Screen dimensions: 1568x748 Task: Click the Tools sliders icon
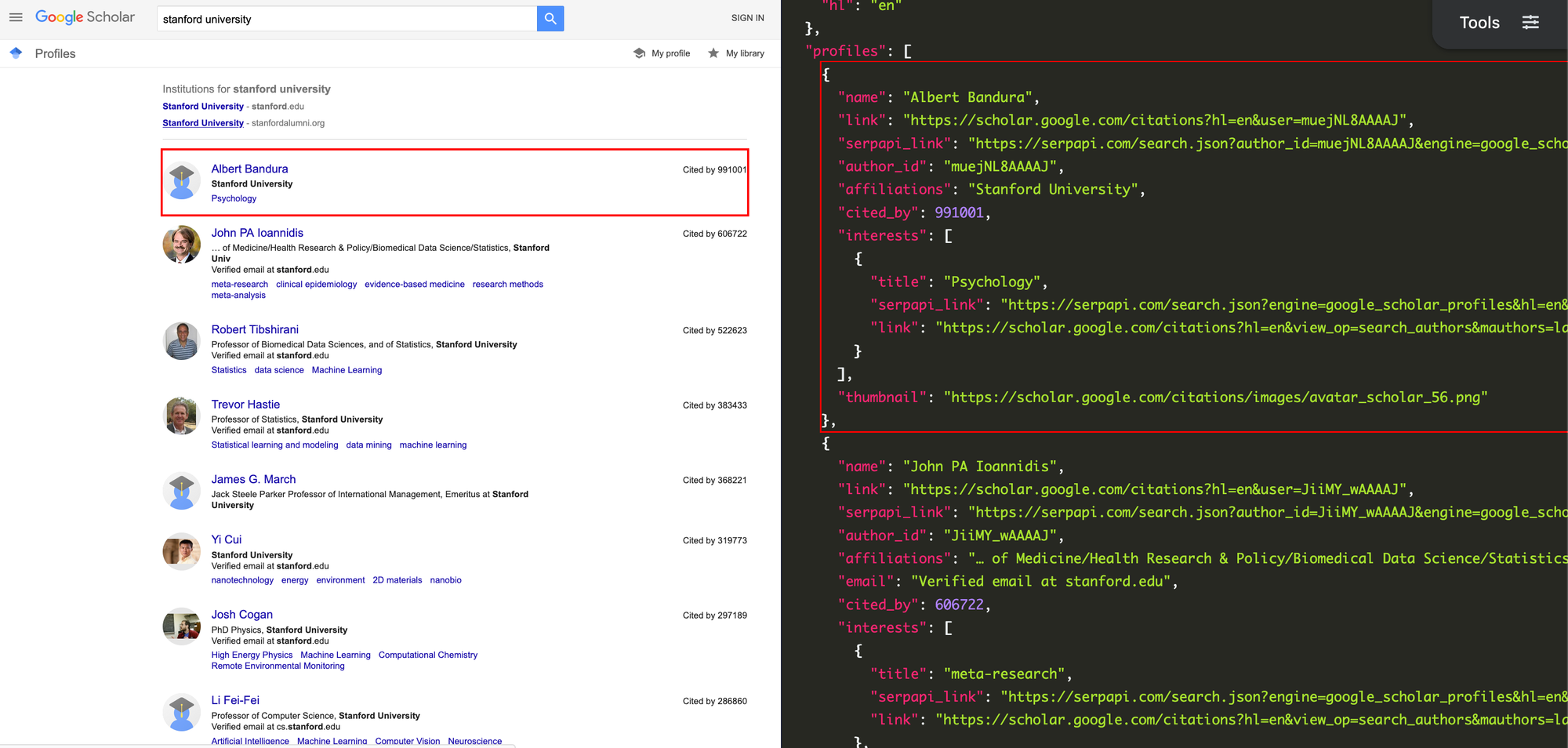[1530, 23]
